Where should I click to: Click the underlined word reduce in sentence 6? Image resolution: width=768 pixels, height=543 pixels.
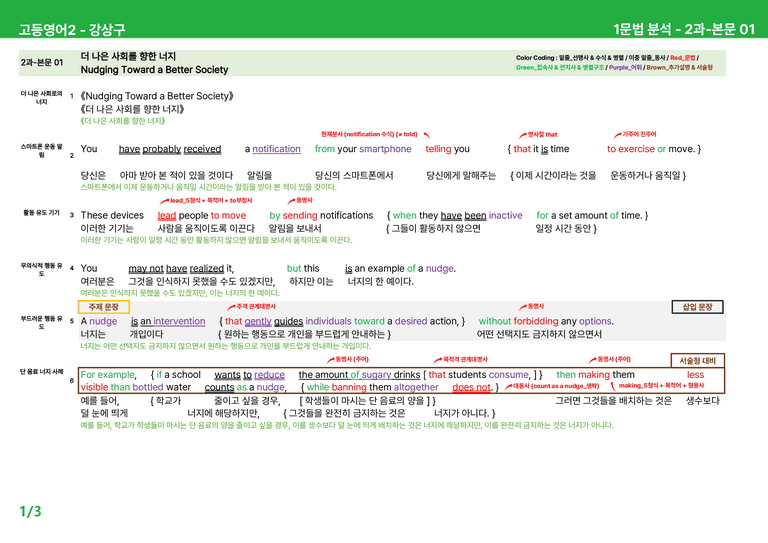[269, 375]
